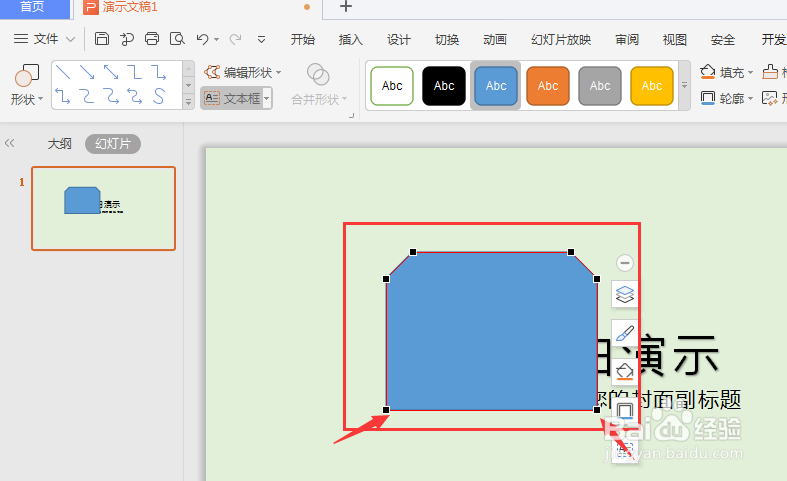Image resolution: width=787 pixels, height=481 pixels.
Task: Click the 文本框 text box button
Action: pos(232,98)
